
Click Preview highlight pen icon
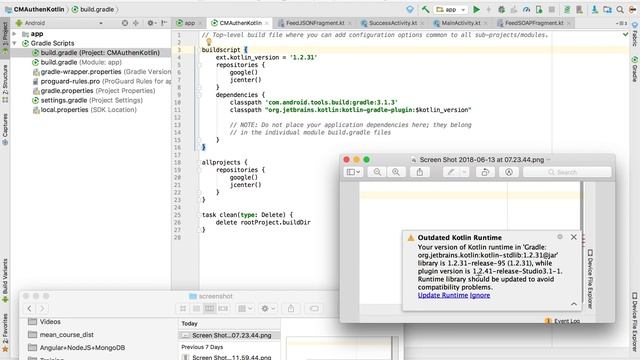(x=451, y=172)
